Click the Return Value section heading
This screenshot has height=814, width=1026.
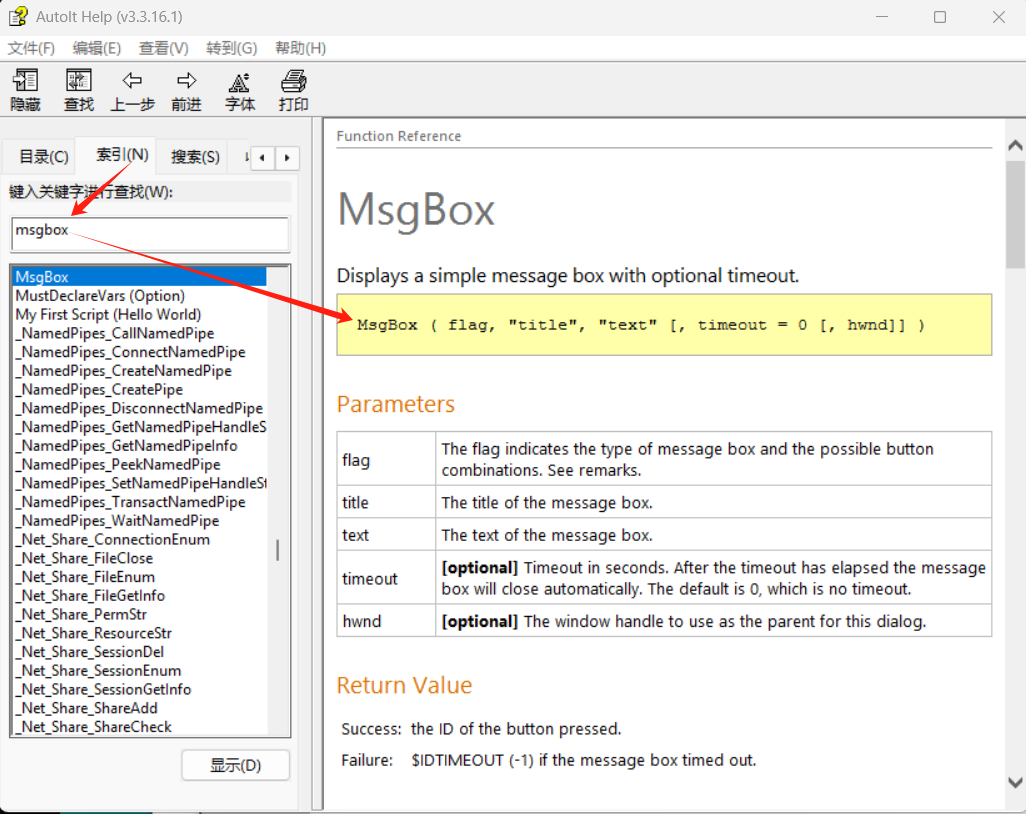[x=404, y=685]
